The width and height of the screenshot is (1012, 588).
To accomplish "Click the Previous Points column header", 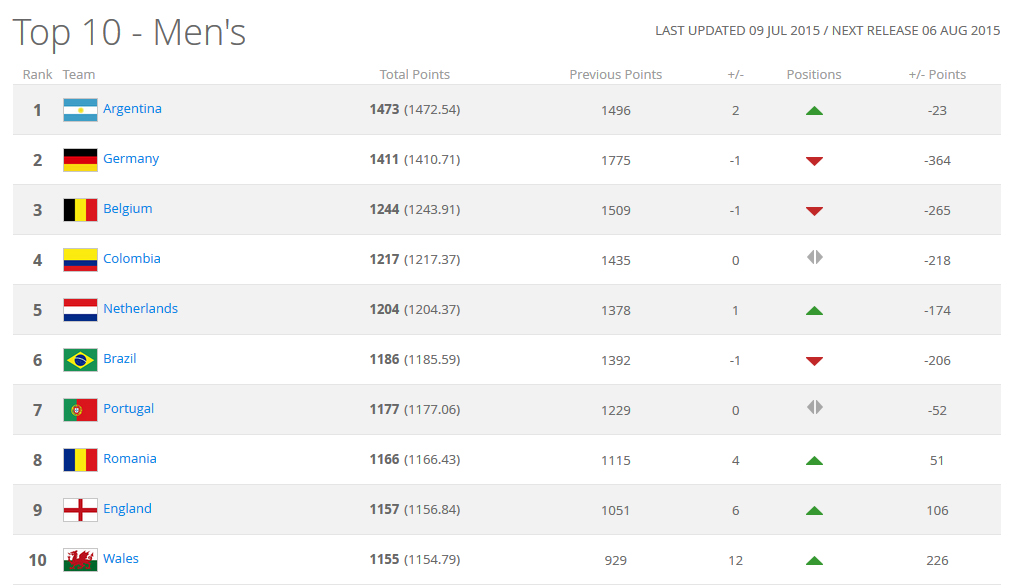I will pyautogui.click(x=615, y=75).
